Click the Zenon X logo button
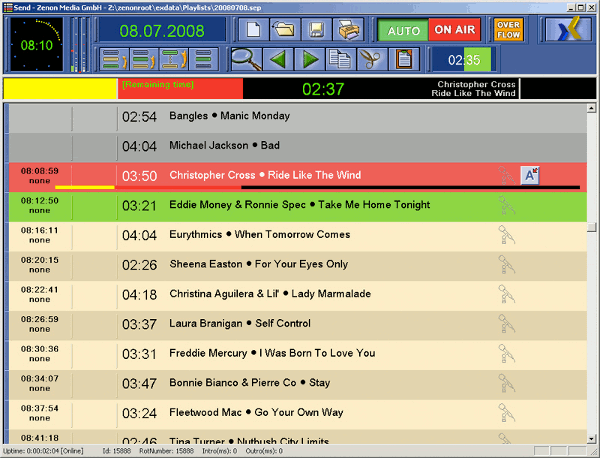Screen dimensions: 600x458 (x=567, y=30)
